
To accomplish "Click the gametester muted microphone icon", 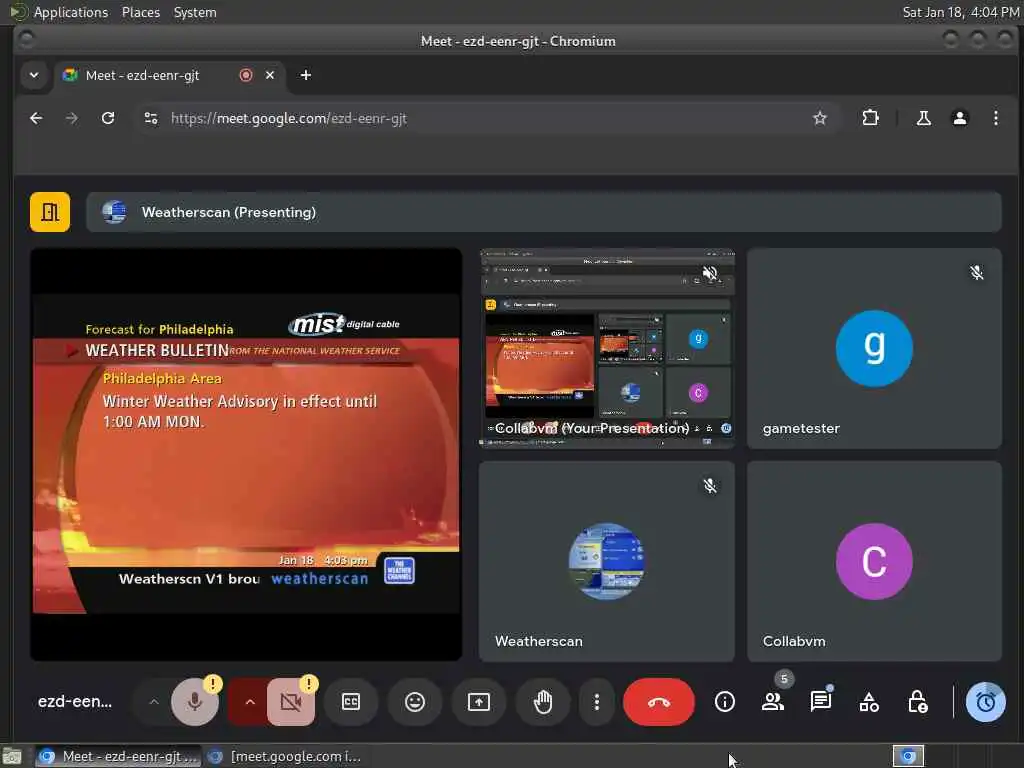I will pos(976,272).
